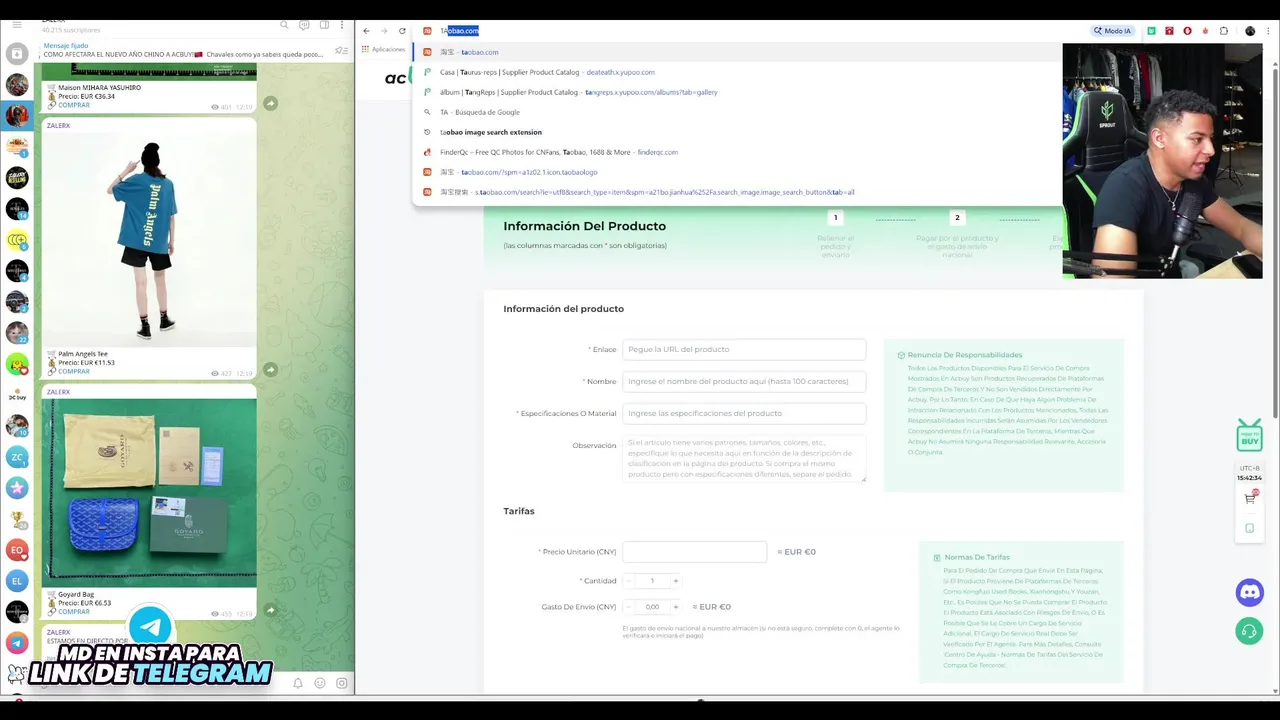
Task: Open green BUY floating widget
Action: (1249, 436)
